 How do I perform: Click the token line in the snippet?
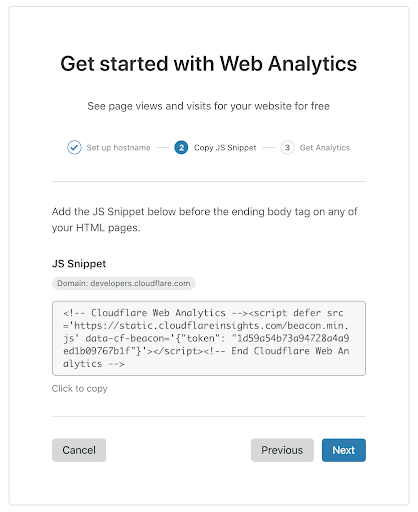(206, 338)
